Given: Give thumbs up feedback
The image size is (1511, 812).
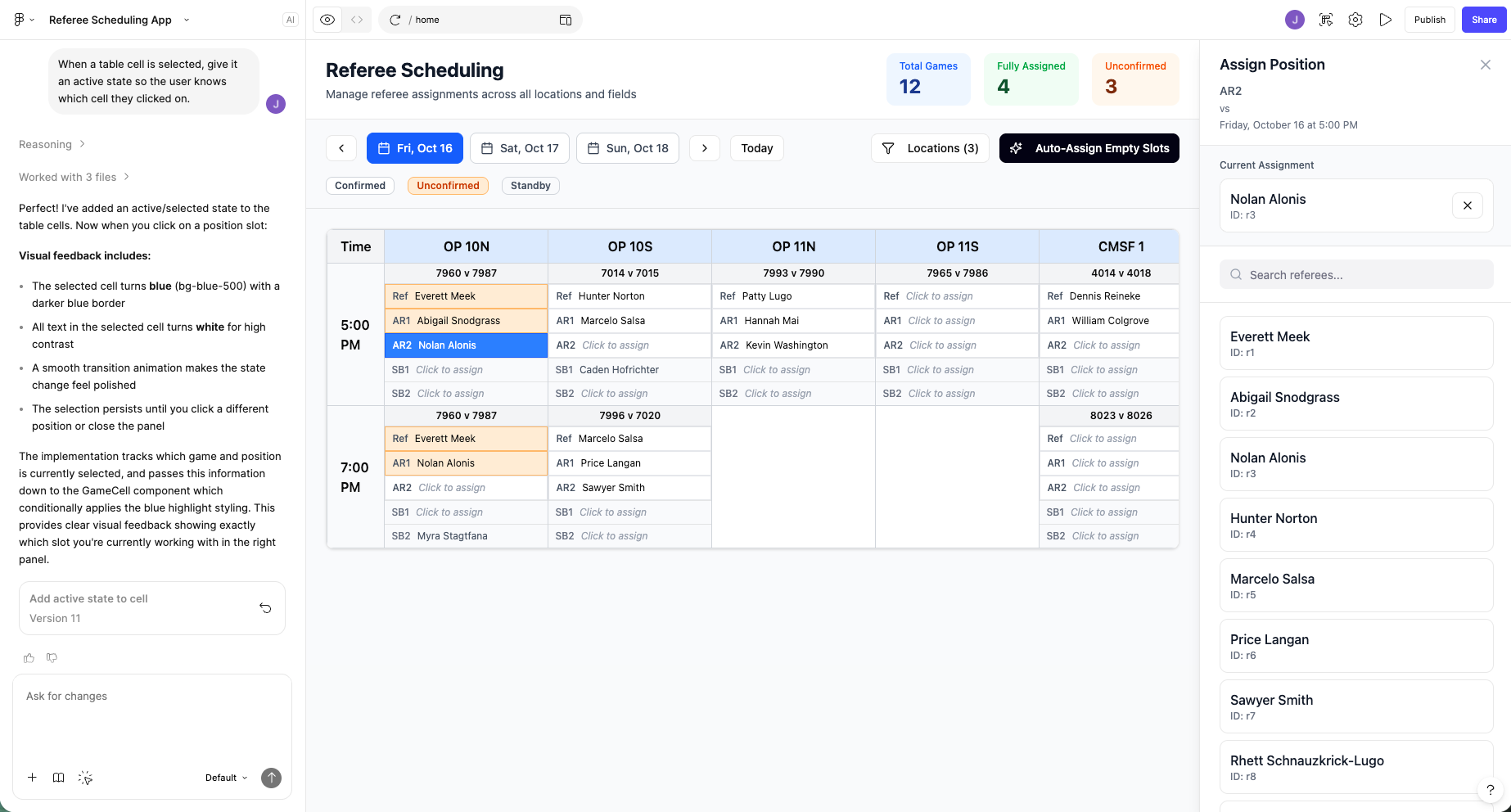Looking at the screenshot, I should pos(29,658).
